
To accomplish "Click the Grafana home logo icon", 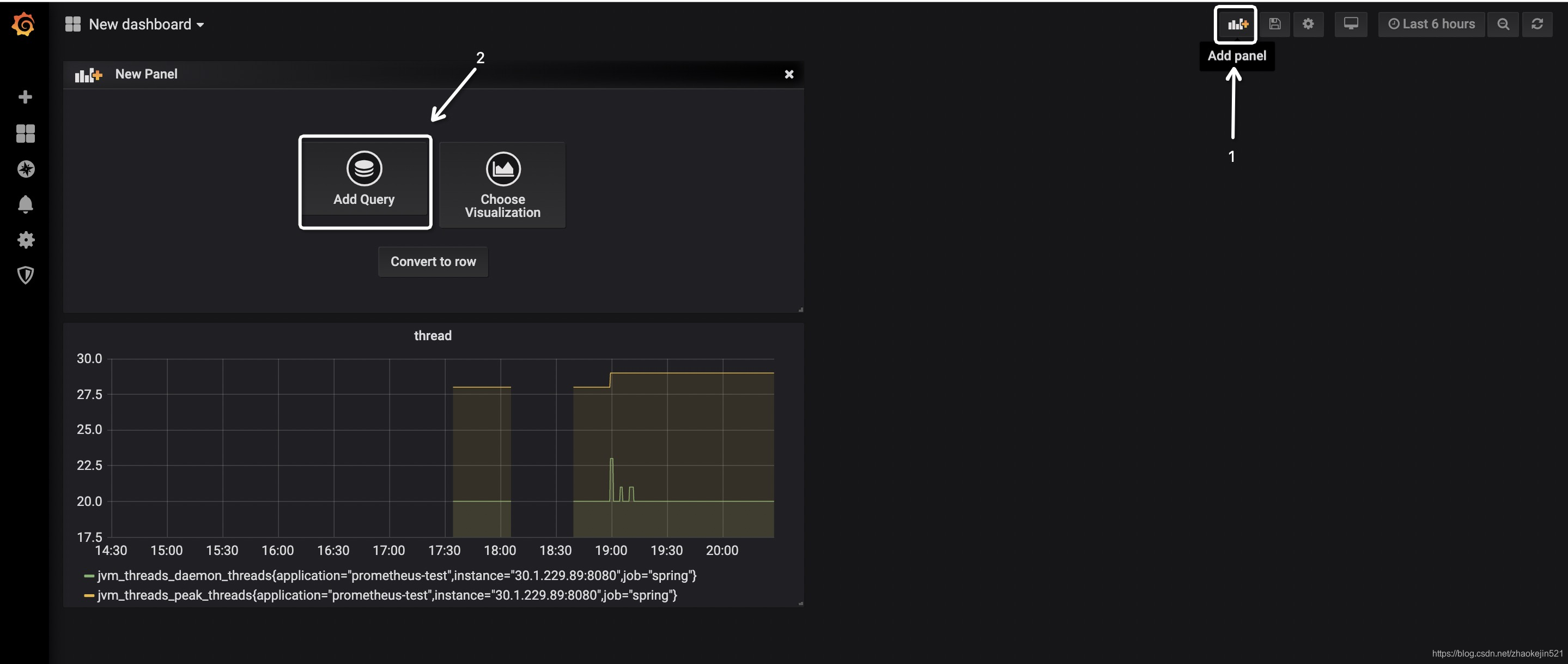I will pyautogui.click(x=24, y=24).
